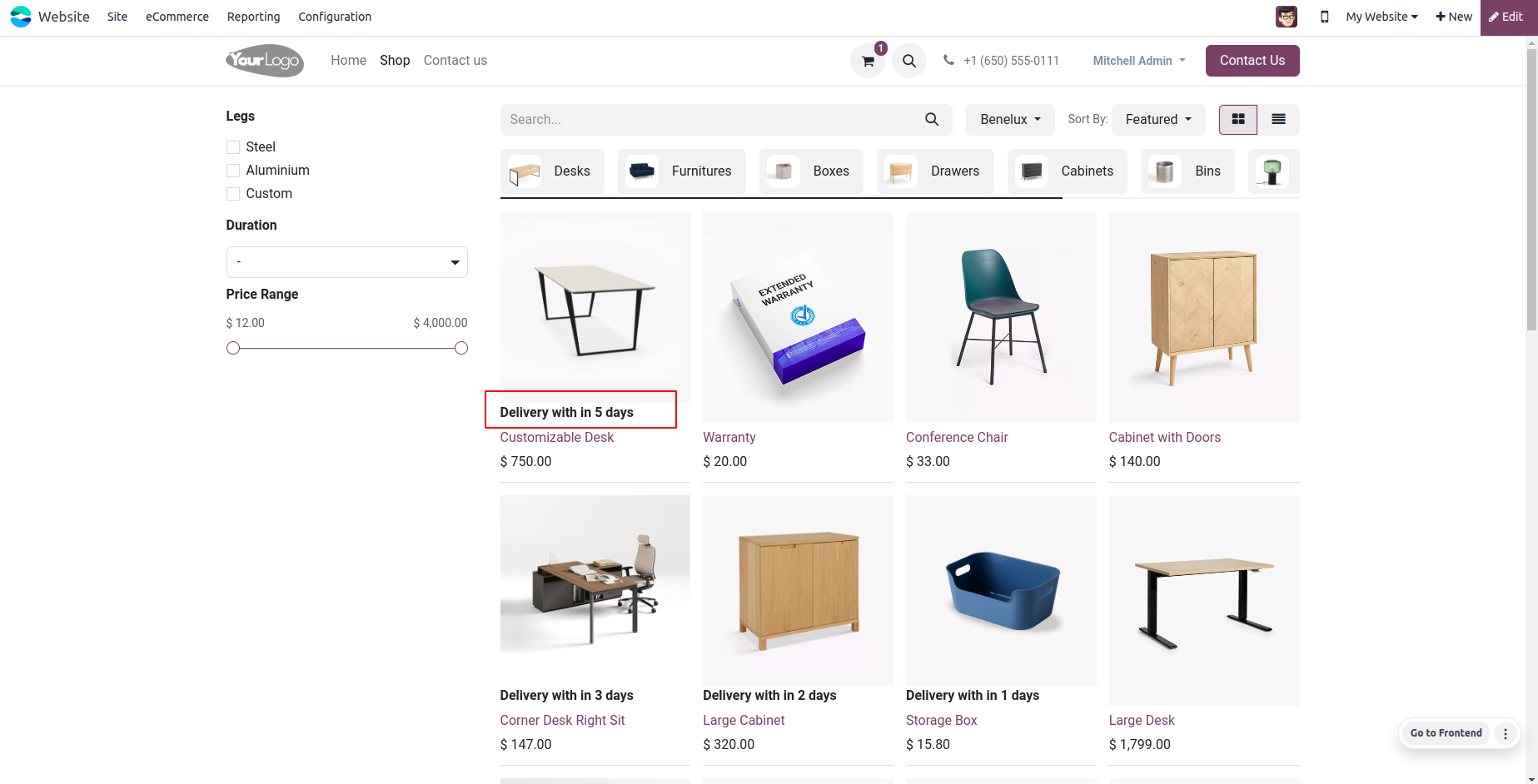Open the shopping cart icon
Image resolution: width=1538 pixels, height=784 pixels.
[x=868, y=61]
